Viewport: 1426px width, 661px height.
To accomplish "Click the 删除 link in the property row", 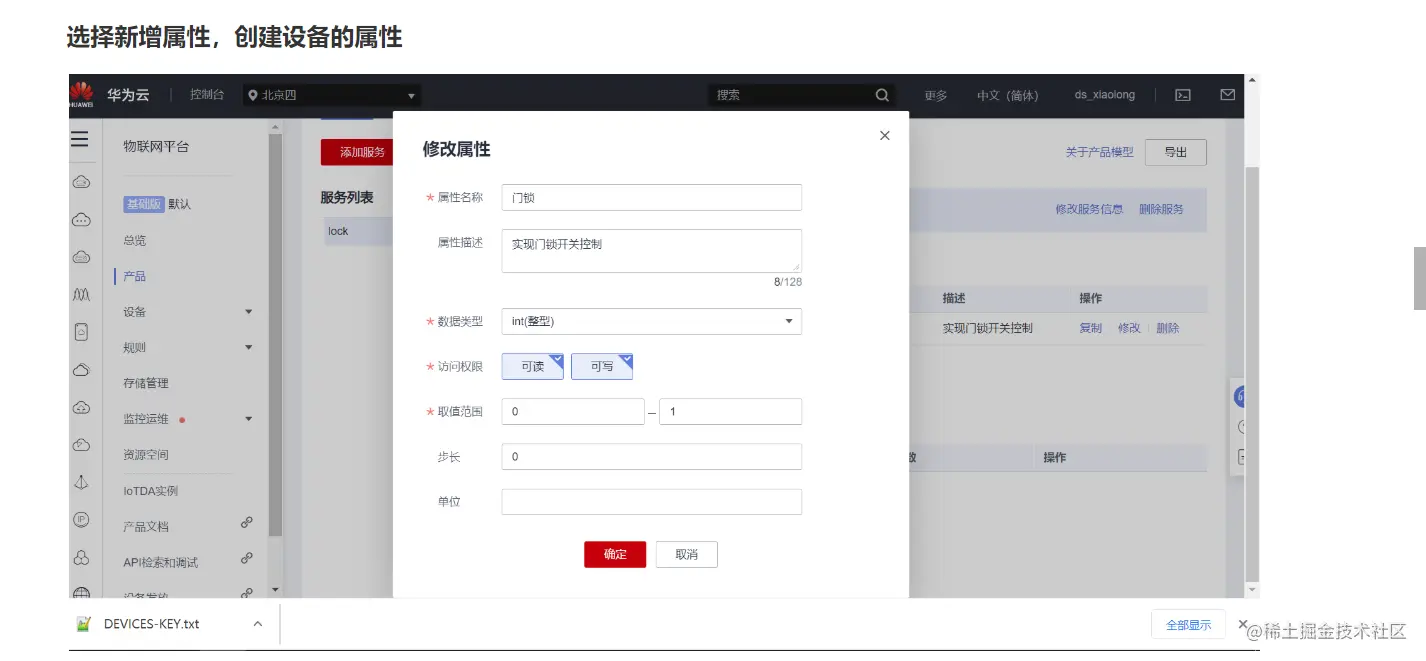I will click(x=1167, y=327).
